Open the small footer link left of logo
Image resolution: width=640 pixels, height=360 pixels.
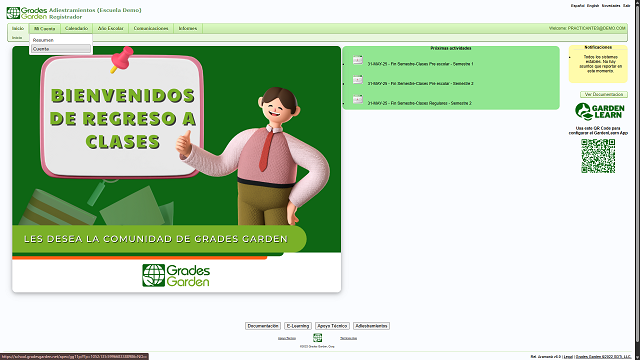pyautogui.click(x=287, y=338)
